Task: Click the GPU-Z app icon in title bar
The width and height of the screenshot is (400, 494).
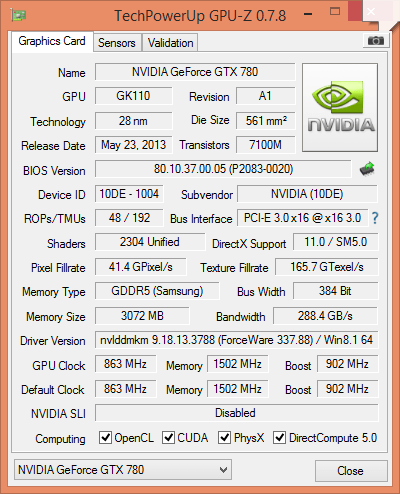Action: [x=18, y=15]
